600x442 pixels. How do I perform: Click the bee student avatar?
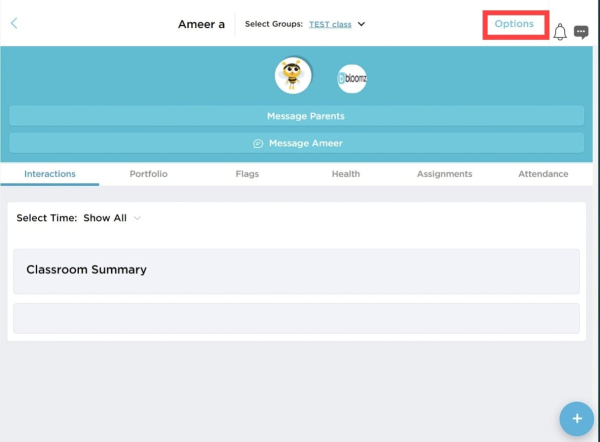[293, 75]
